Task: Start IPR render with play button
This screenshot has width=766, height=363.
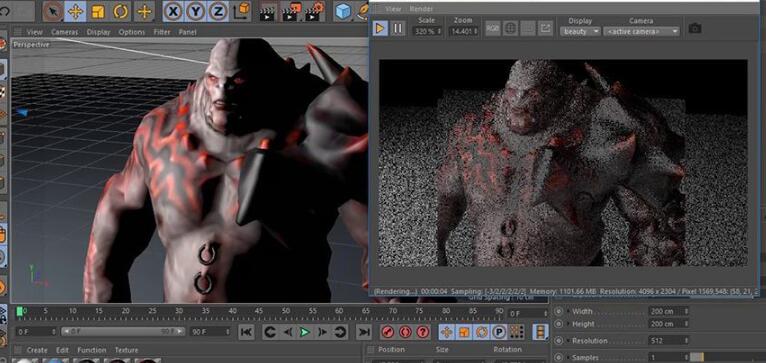Action: point(380,28)
